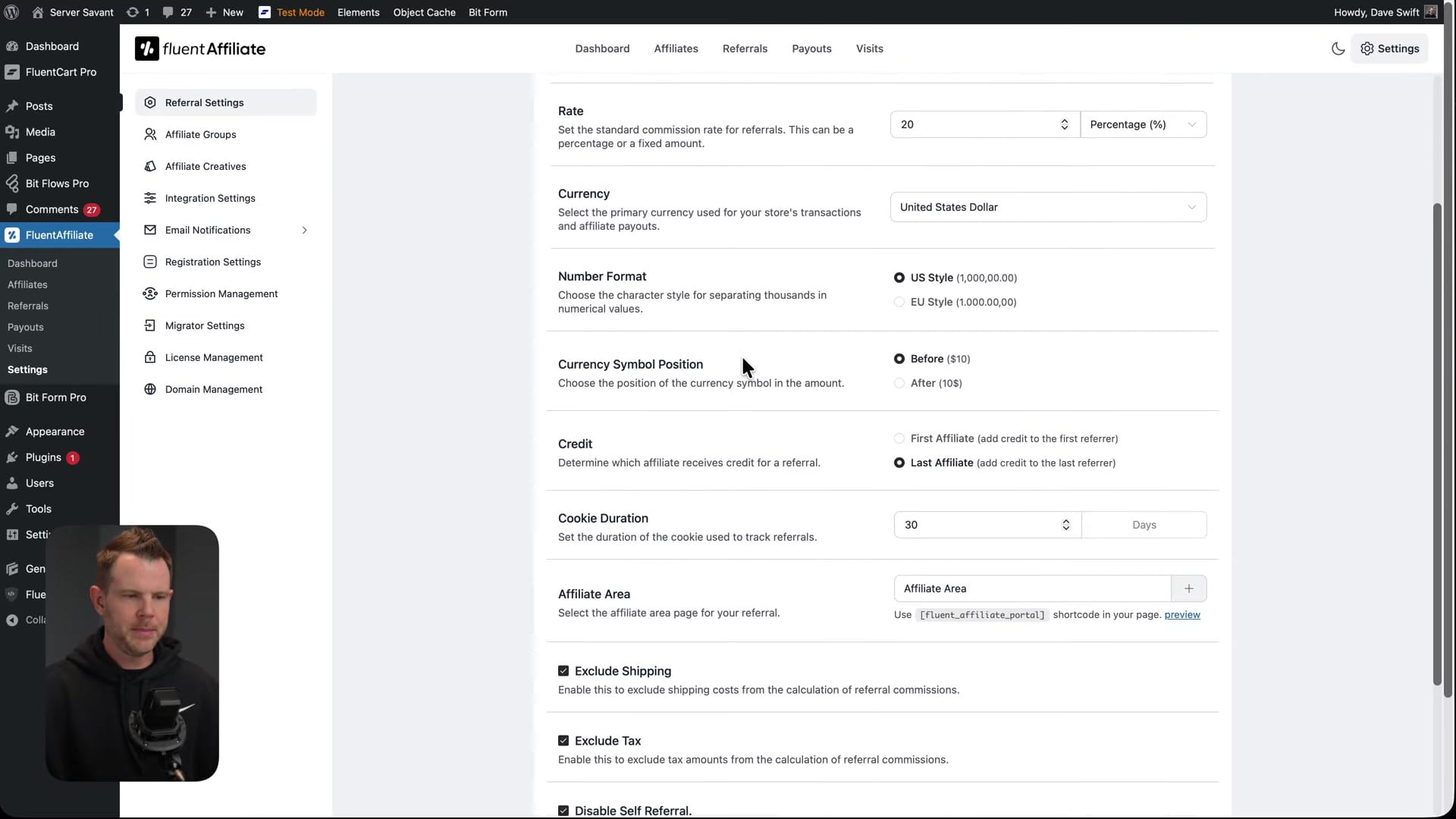This screenshot has height=819, width=1456.
Task: Click the Integration Settings sliders icon
Action: 150,198
